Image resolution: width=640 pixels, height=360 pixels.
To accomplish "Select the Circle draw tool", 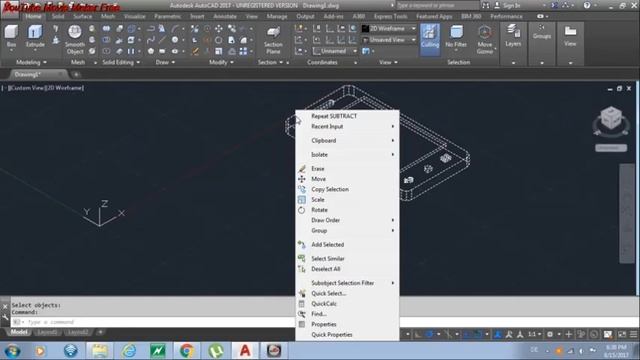I will point(175,40).
